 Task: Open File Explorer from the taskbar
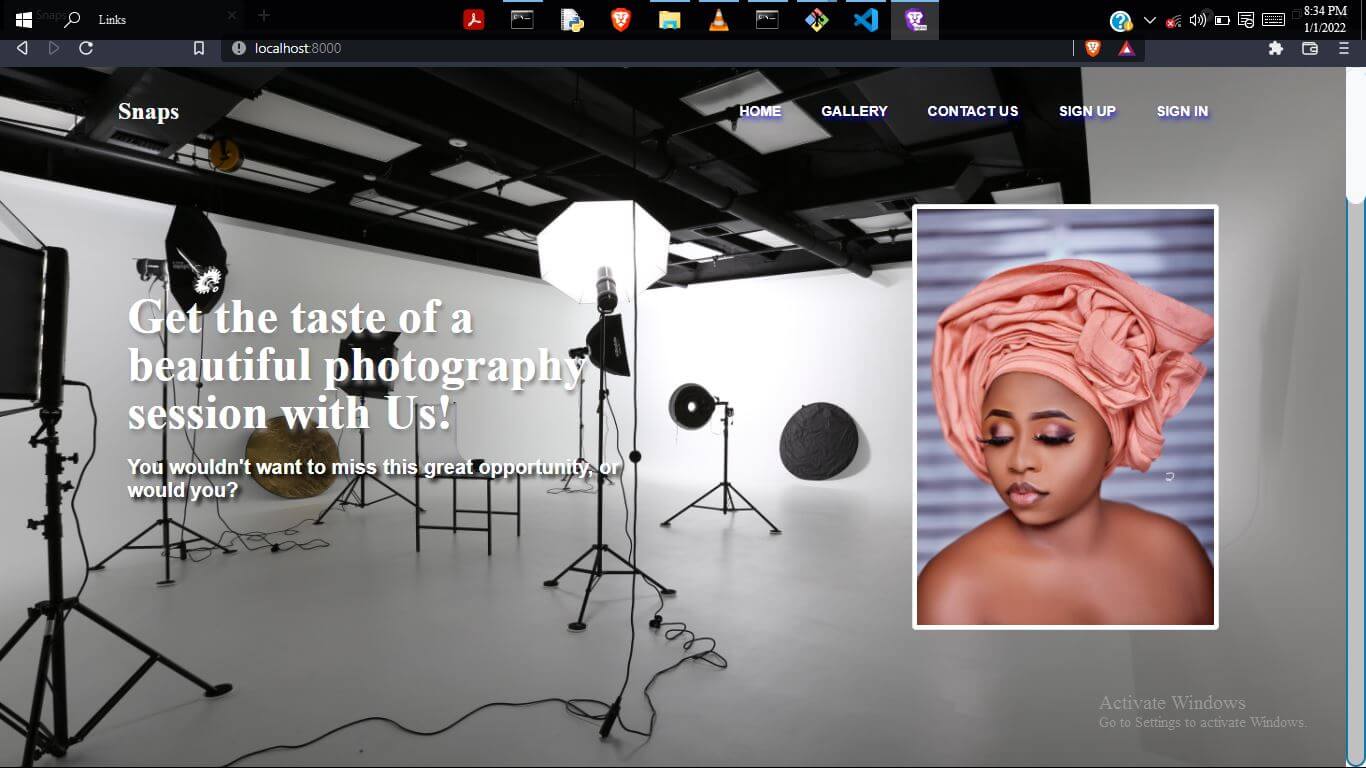[x=670, y=19]
